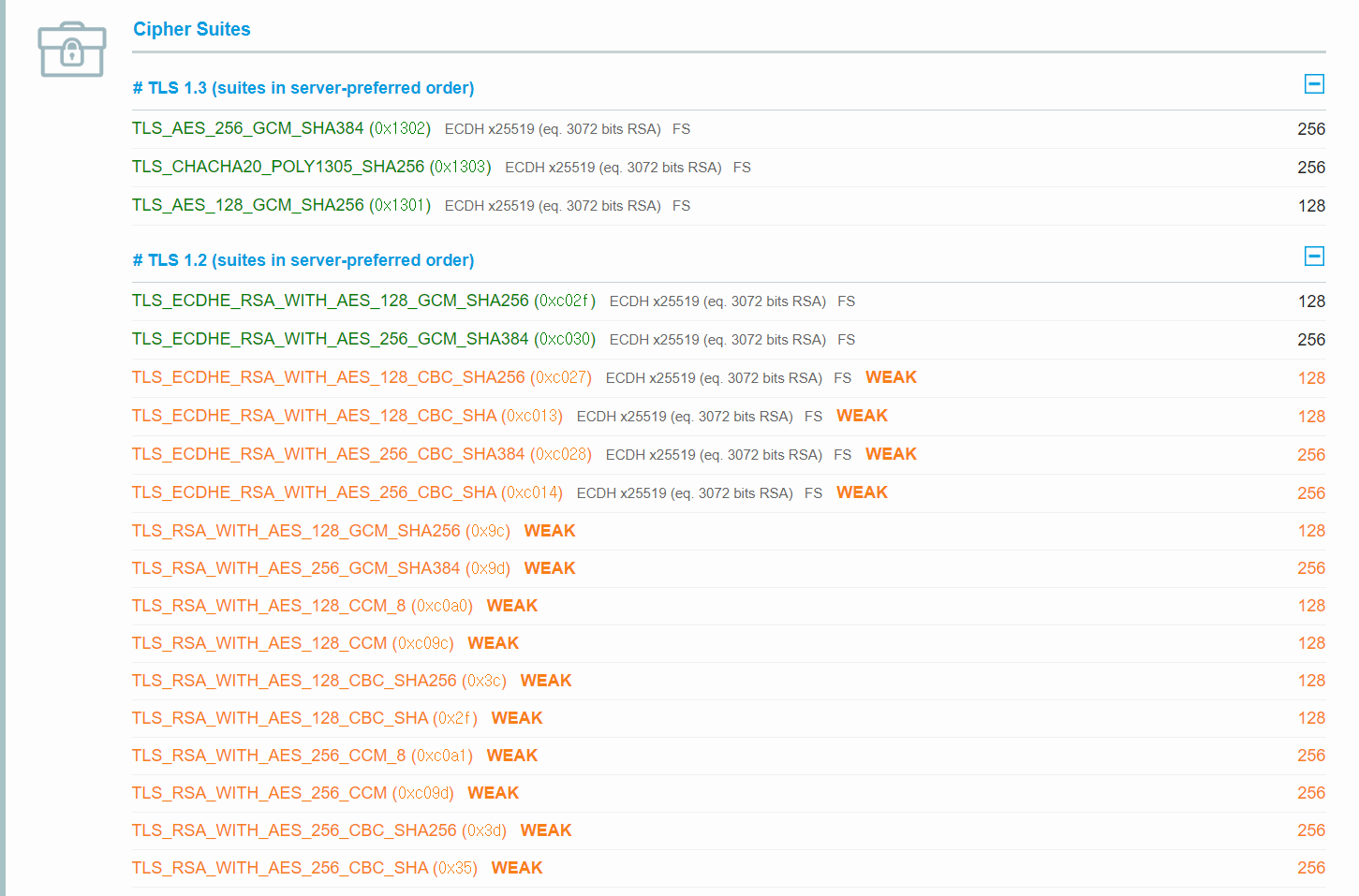The height and width of the screenshot is (896, 1359).
Task: Click FS marker on the 0xc02f row
Action: 847,301
